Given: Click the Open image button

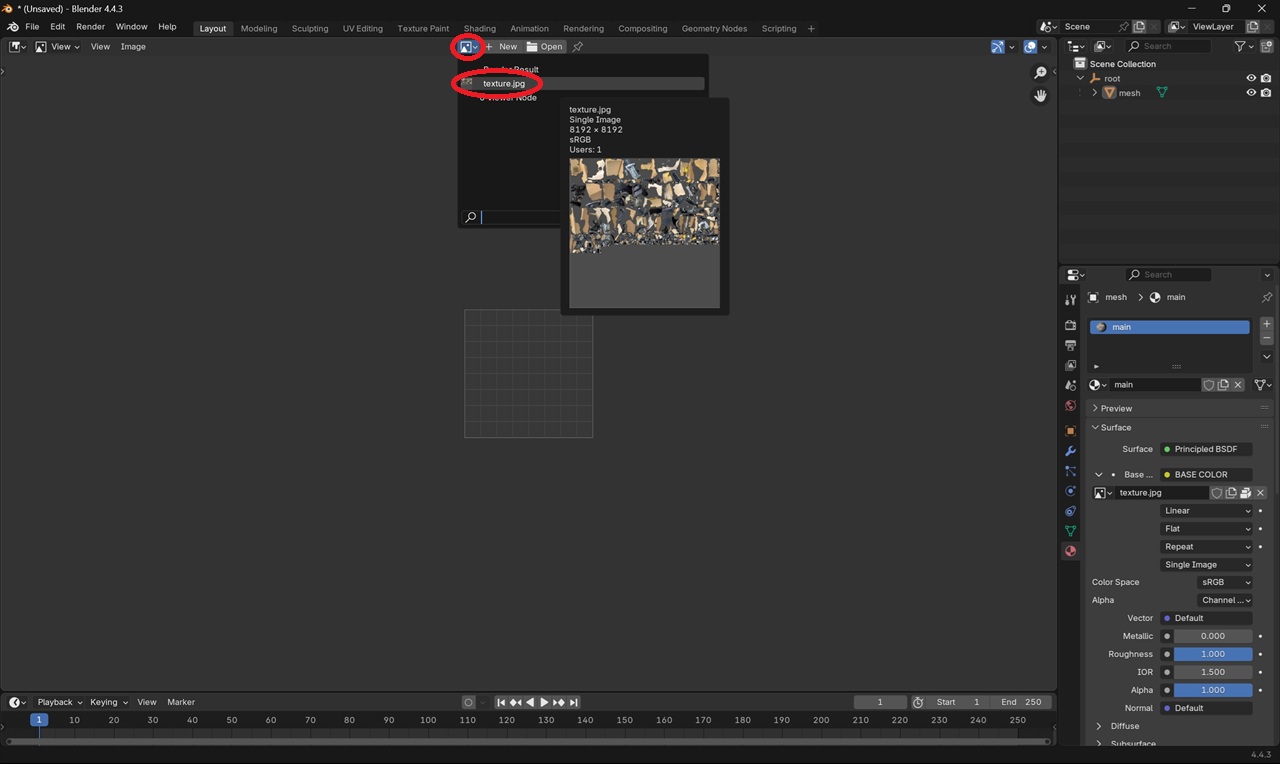Looking at the screenshot, I should coord(545,47).
